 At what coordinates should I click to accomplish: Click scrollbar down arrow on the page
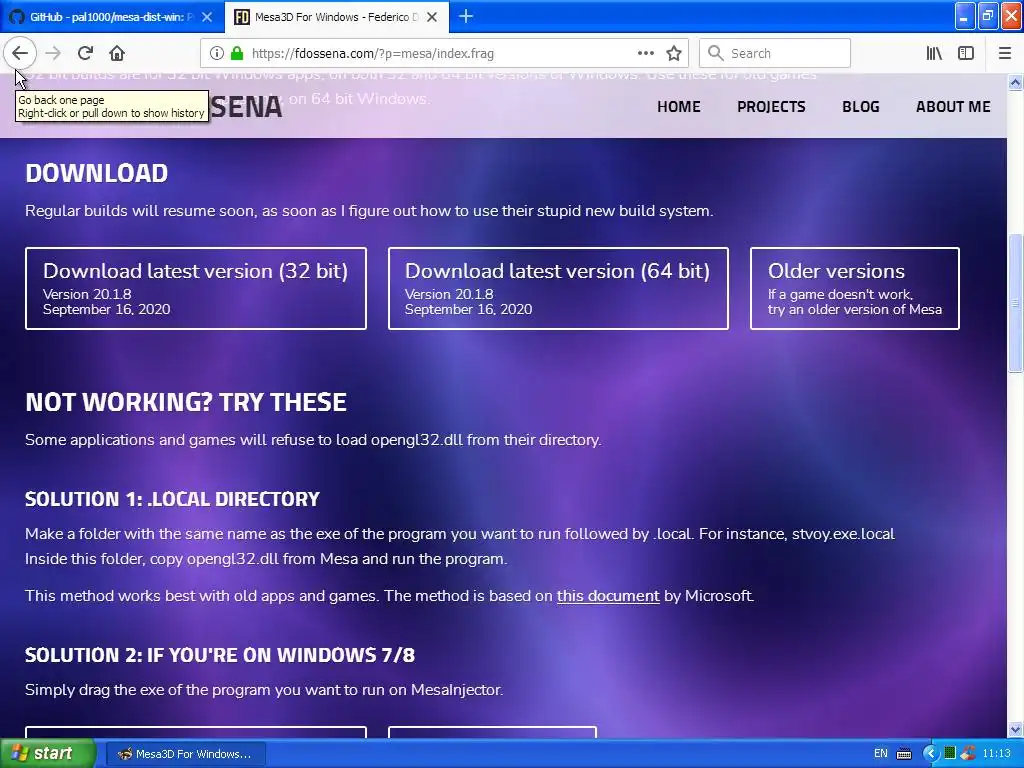pyautogui.click(x=1016, y=728)
